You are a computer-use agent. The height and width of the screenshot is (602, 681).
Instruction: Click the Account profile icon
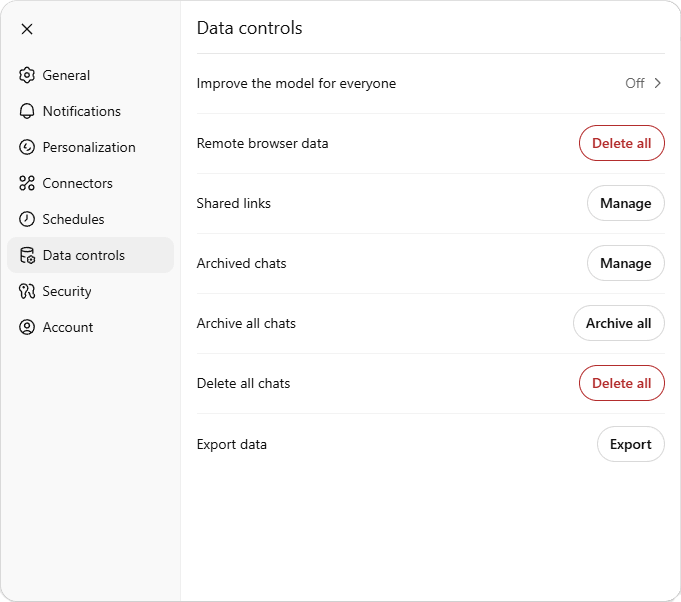tap(27, 327)
